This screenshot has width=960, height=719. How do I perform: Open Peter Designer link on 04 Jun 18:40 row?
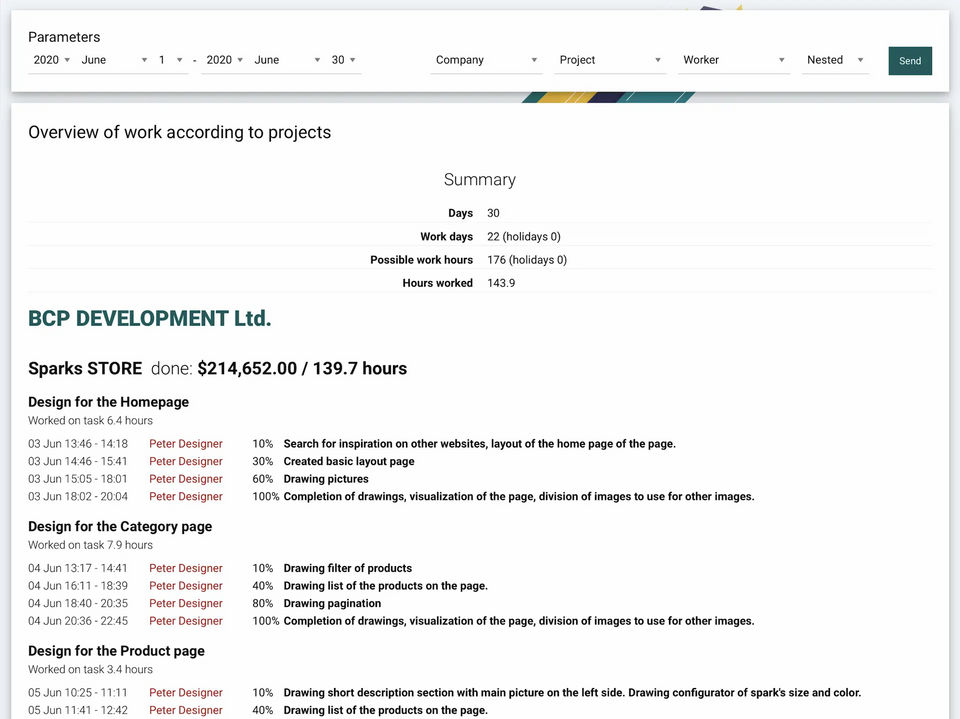tap(186, 603)
